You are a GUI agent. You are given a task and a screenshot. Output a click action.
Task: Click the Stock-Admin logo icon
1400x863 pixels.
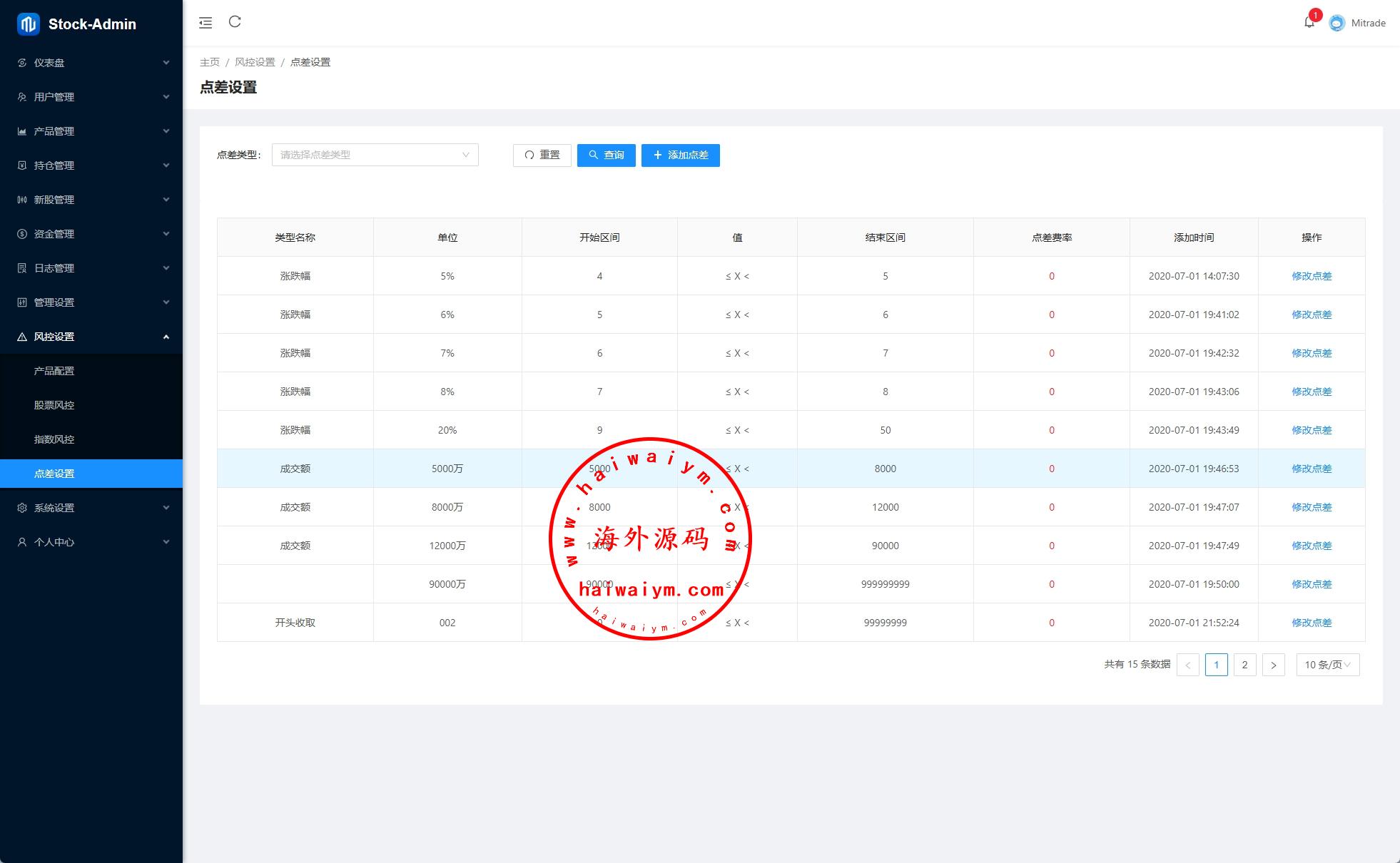(x=28, y=24)
